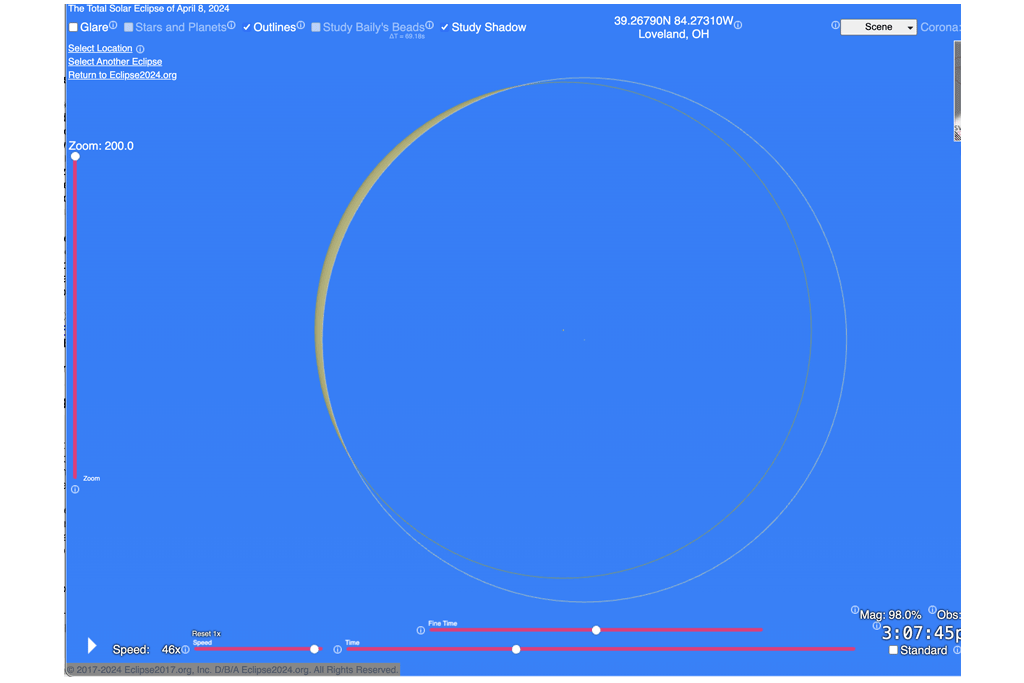Click the info icon after Speed 46x
This screenshot has width=1024, height=683.
[x=185, y=650]
